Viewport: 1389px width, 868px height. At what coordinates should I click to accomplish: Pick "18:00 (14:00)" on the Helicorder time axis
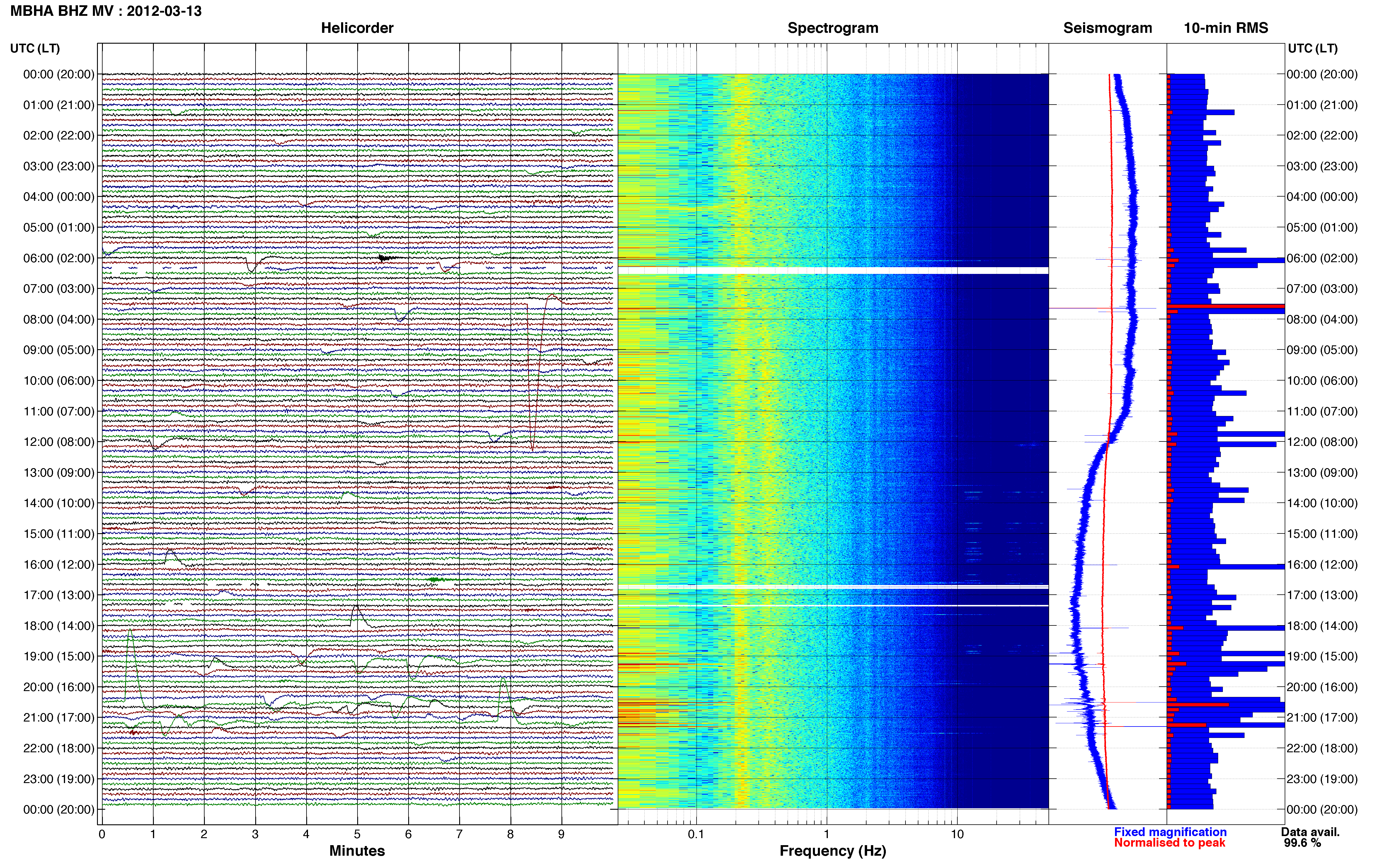pos(59,626)
